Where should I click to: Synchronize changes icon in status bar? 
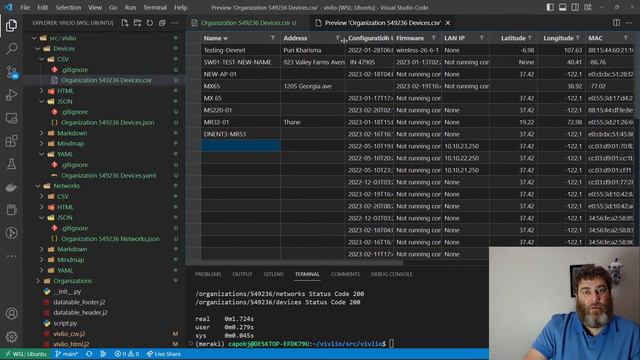(89, 354)
